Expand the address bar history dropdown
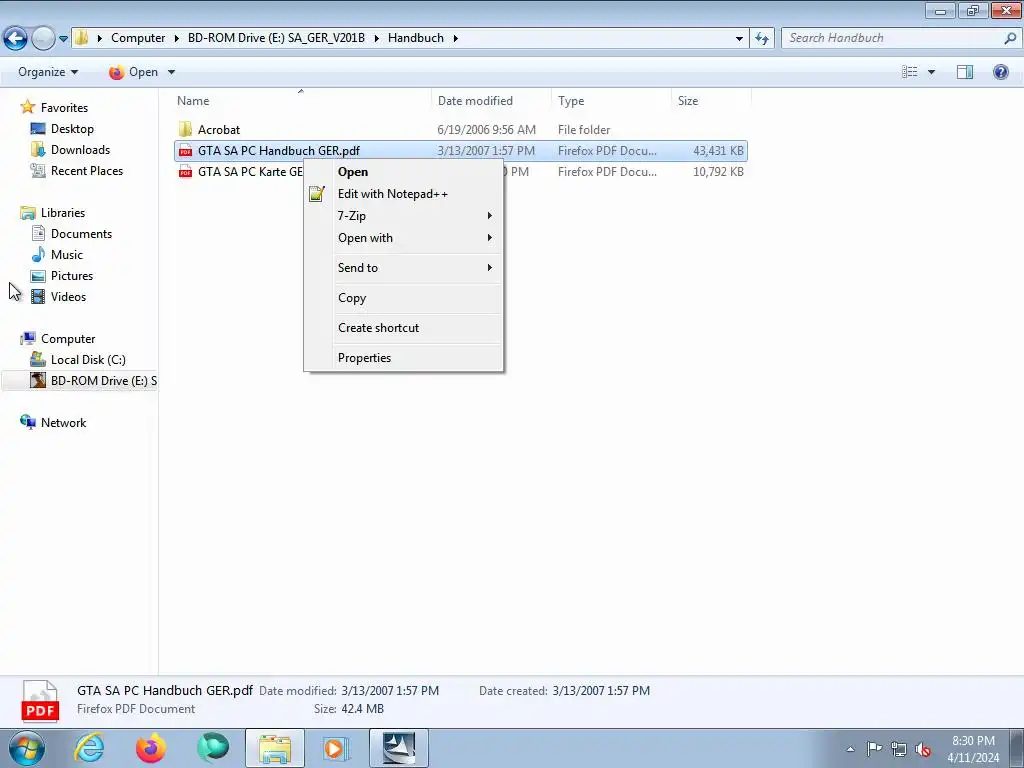The width and height of the screenshot is (1024, 768). (x=739, y=39)
